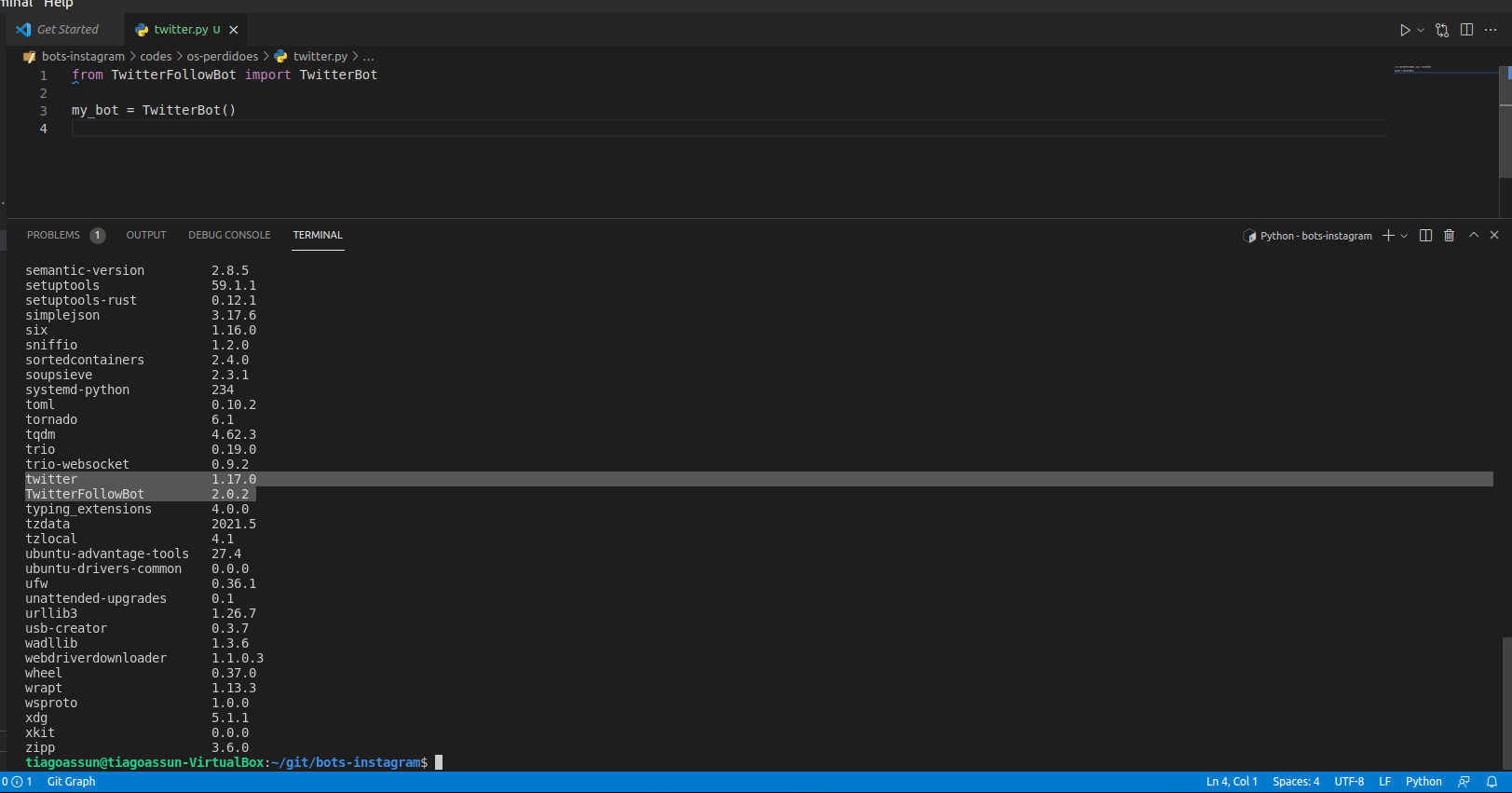This screenshot has width=1512, height=793.
Task: Open editor More Actions ellipsis
Action: [x=1491, y=30]
